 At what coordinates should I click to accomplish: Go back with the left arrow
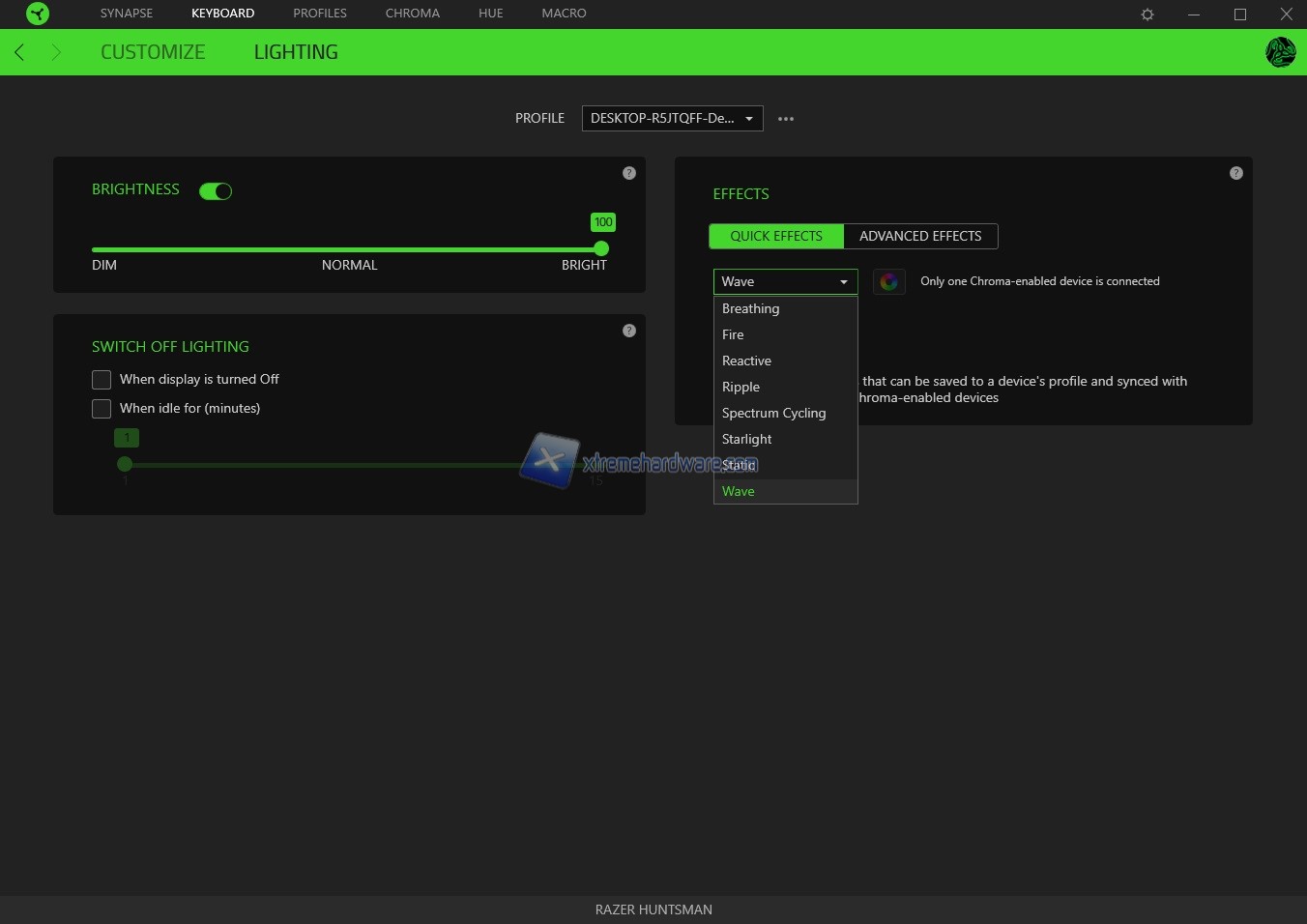tap(19, 52)
